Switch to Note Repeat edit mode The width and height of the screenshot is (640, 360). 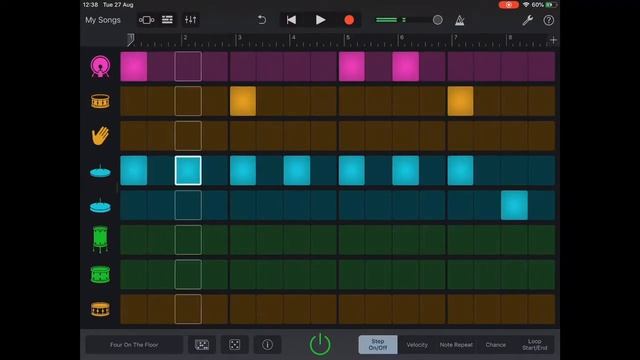(456, 345)
